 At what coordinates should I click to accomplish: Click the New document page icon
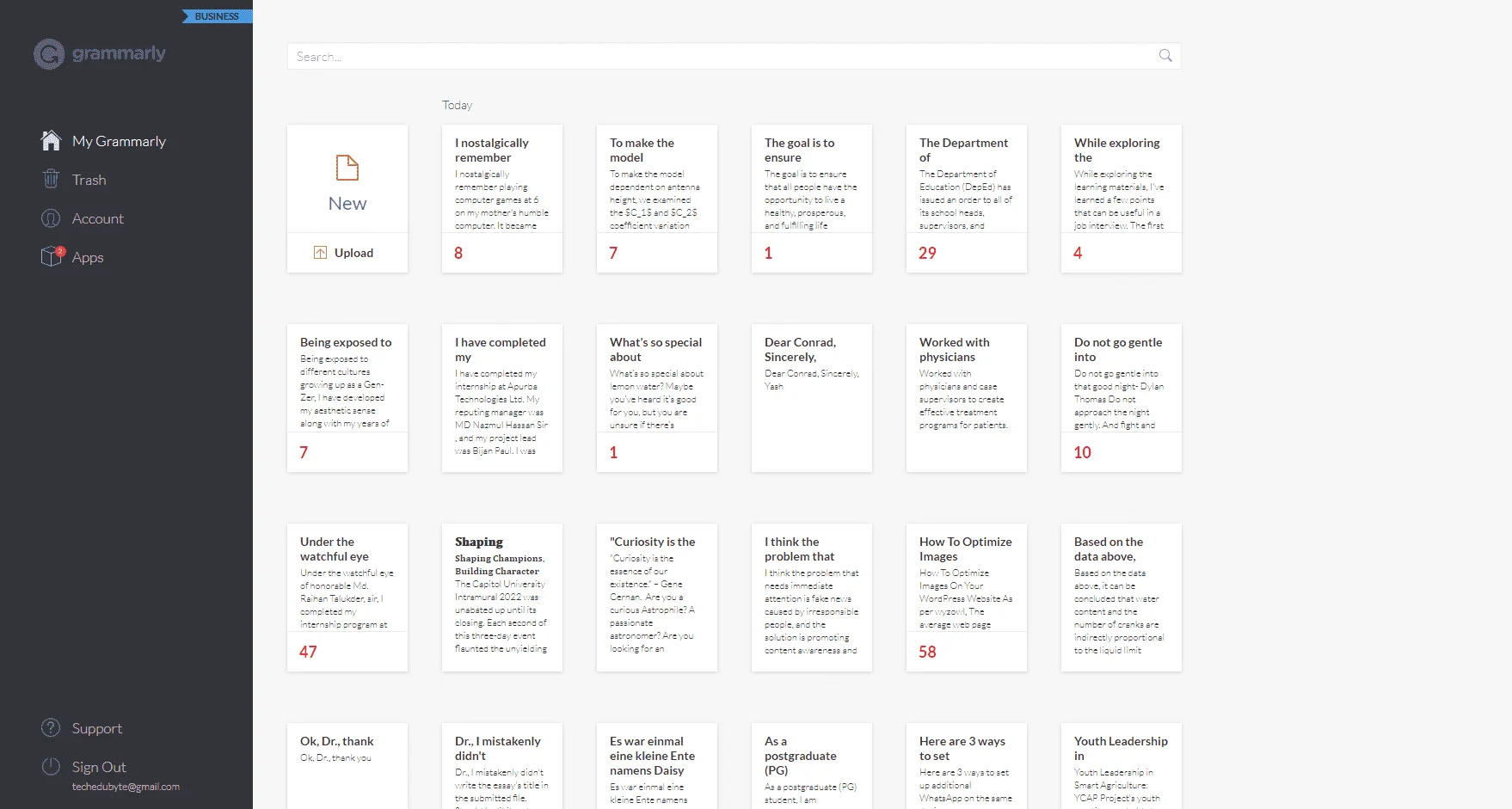(x=347, y=167)
